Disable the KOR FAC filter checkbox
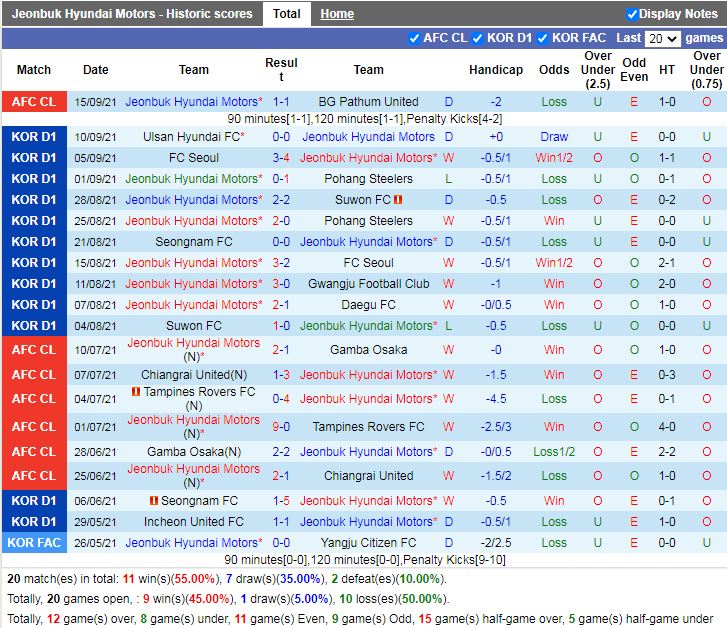727x628 pixels. point(543,38)
